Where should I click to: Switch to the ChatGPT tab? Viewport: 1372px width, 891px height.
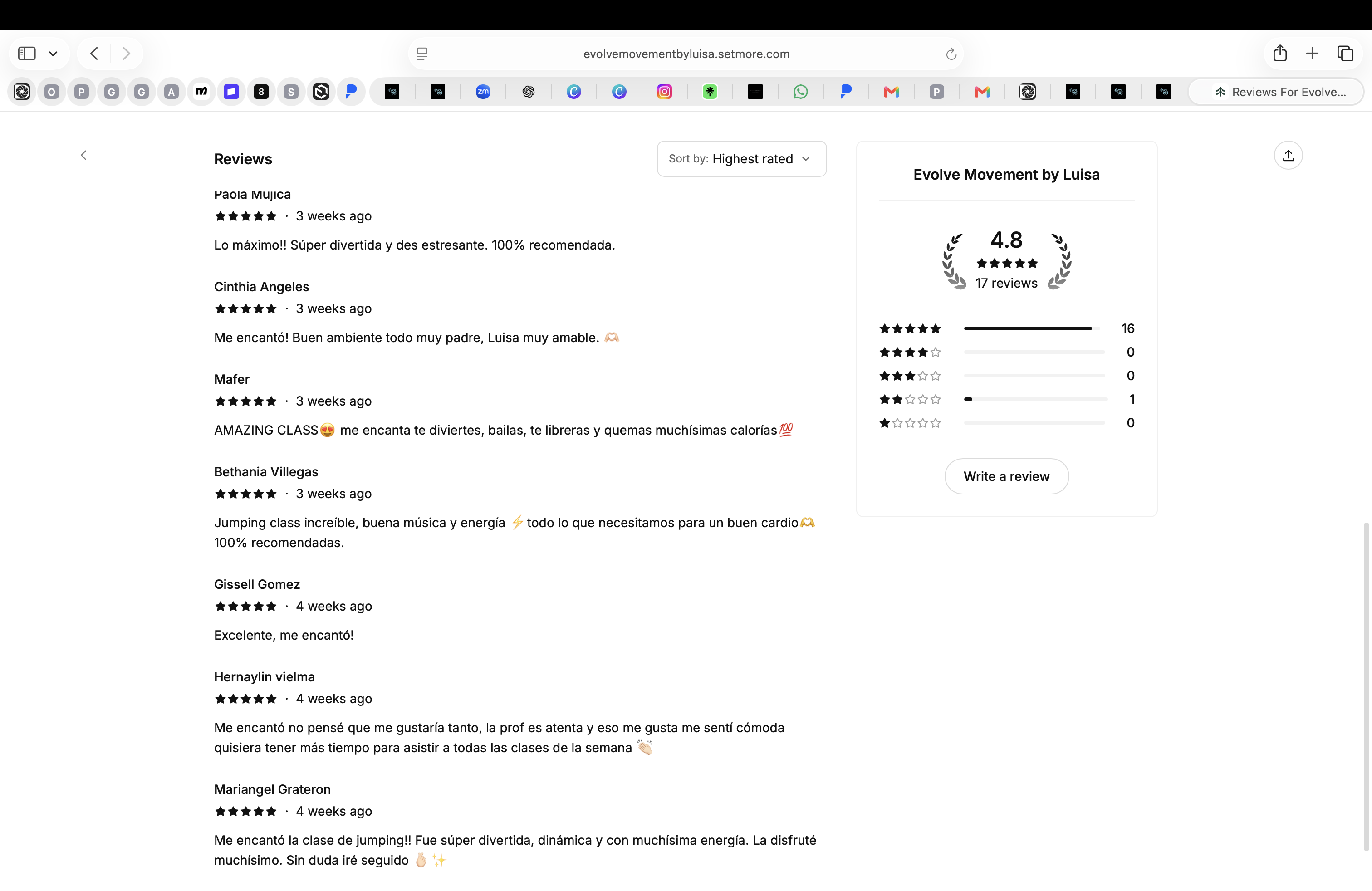click(x=529, y=92)
